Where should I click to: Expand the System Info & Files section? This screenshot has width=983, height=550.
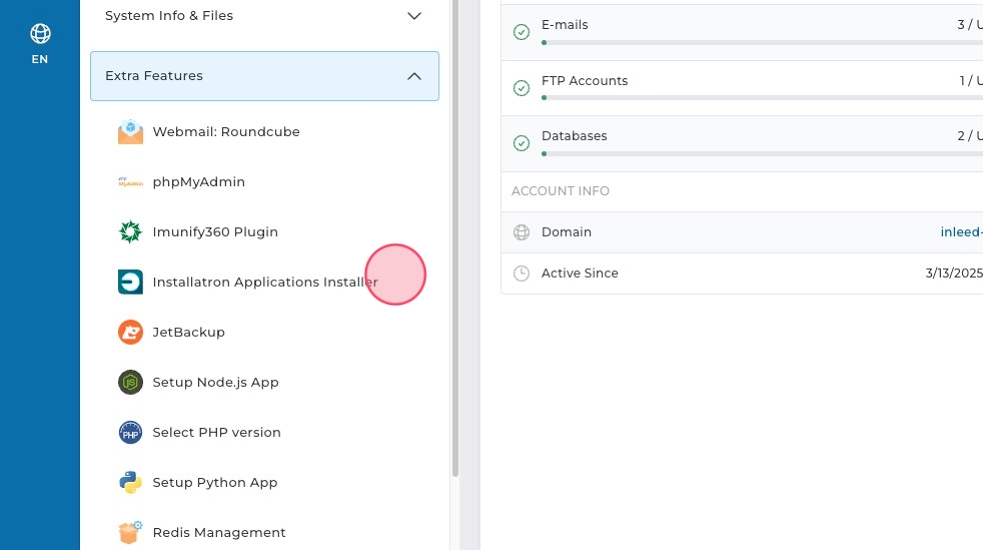coord(264,16)
